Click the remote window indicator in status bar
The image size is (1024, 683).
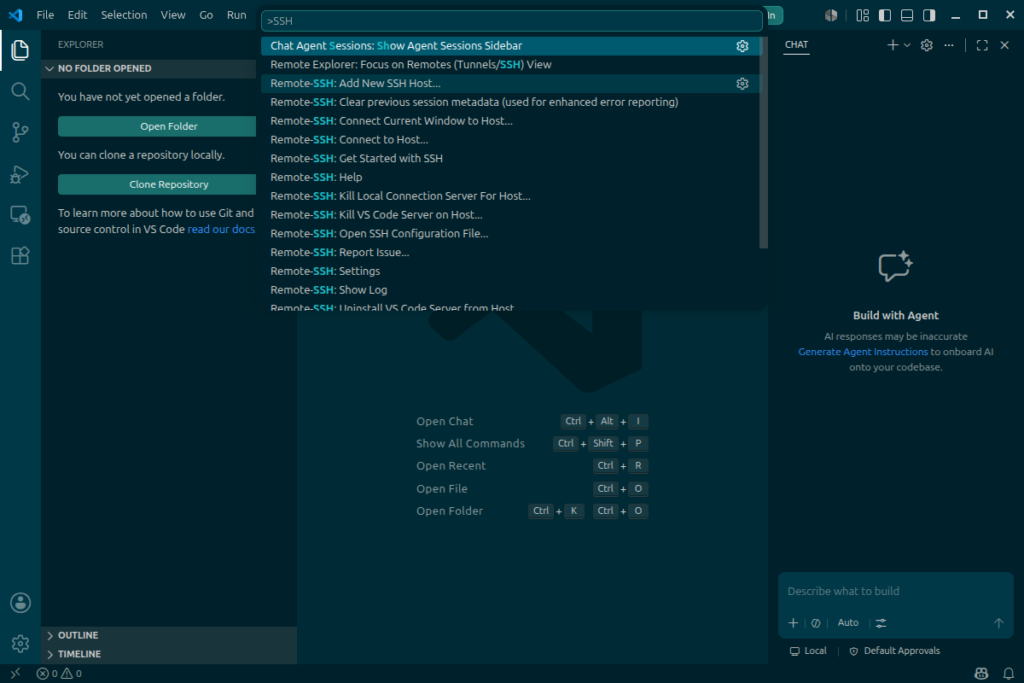(15, 673)
